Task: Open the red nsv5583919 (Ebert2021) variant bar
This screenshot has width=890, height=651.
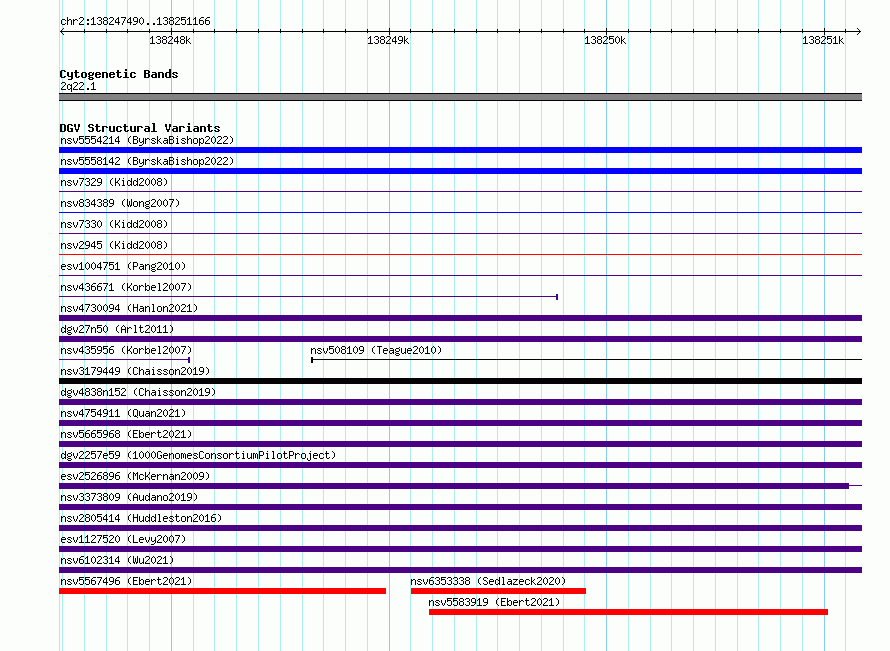Action: click(628, 612)
